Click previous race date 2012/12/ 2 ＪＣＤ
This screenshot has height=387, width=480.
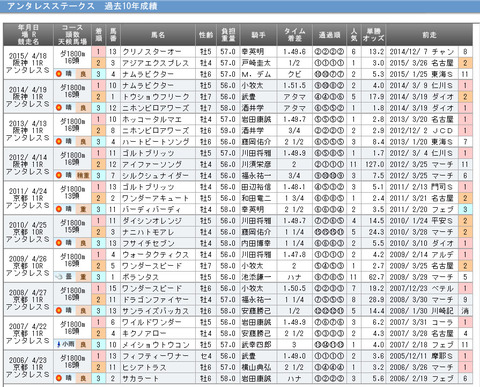421,130
